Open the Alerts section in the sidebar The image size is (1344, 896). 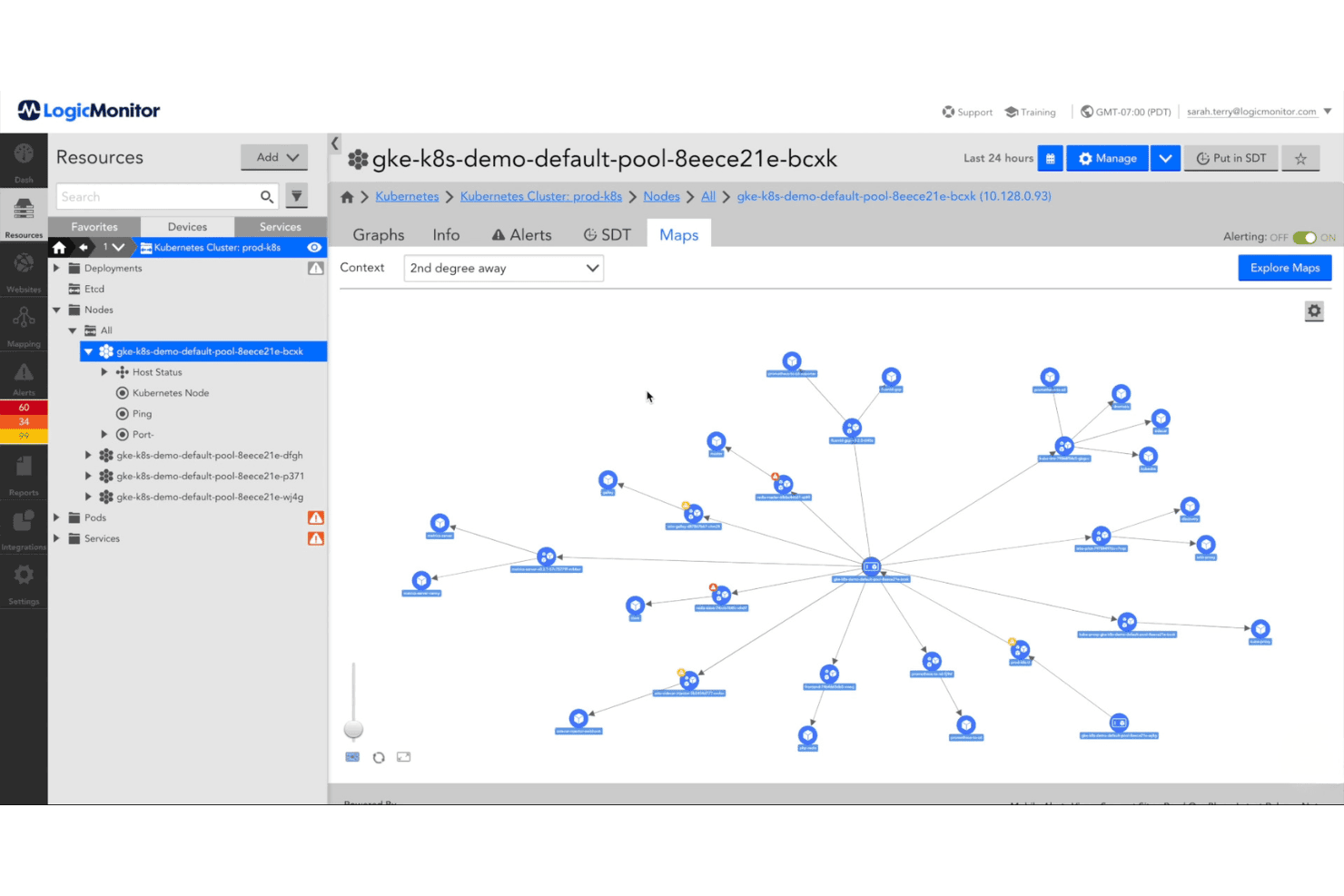[x=24, y=379]
